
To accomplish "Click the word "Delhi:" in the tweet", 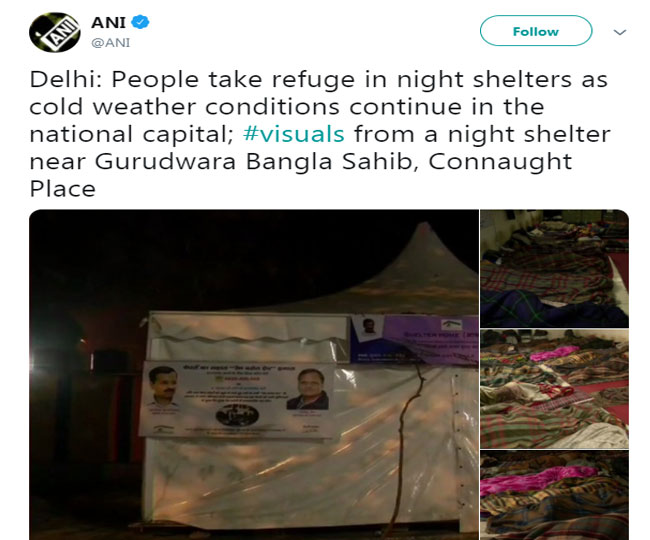I will (x=65, y=79).
